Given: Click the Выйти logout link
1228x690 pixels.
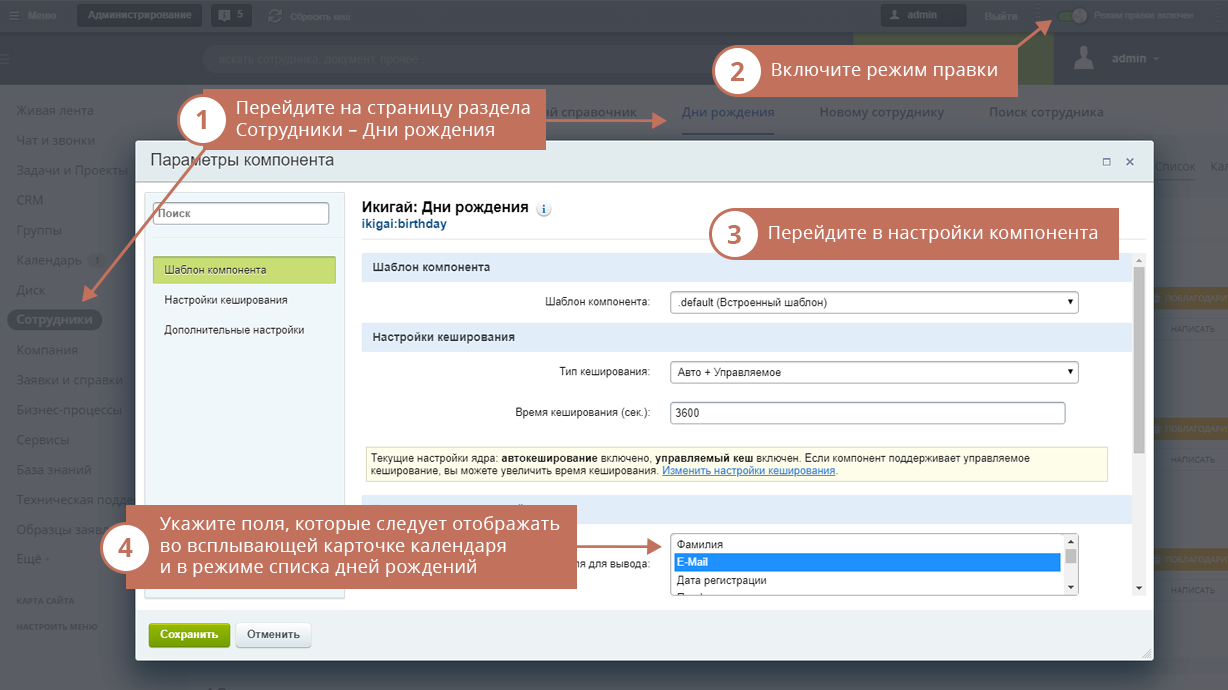Looking at the screenshot, I should pos(1001,16).
